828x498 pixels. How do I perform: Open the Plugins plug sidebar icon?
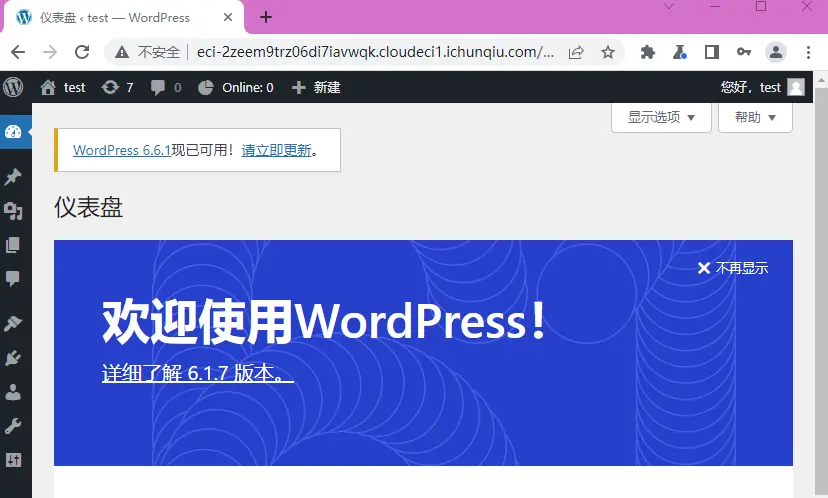pos(13,358)
